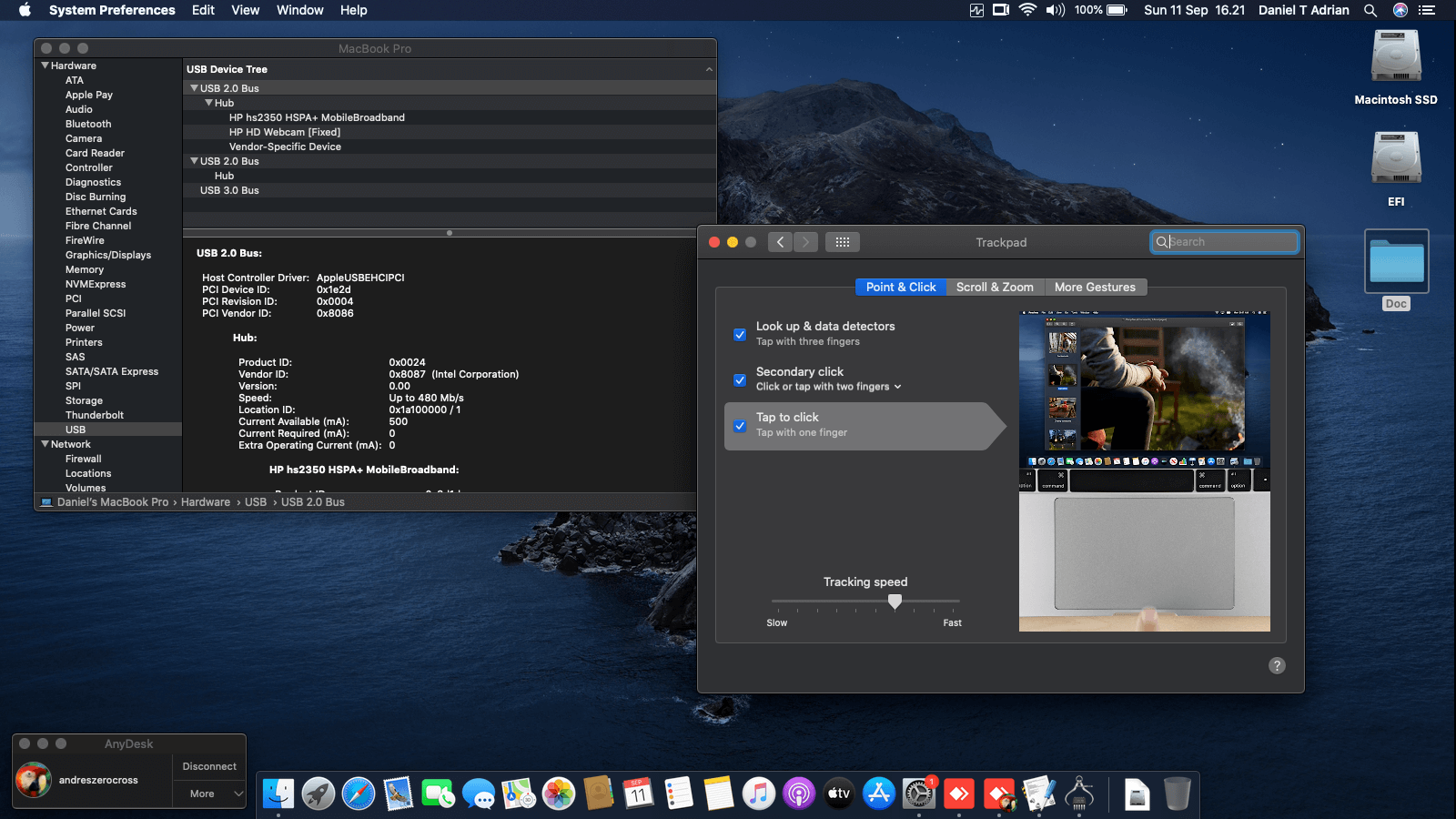The width and height of the screenshot is (1456, 819).
Task: Click the Trackpad search field
Action: 1225,241
